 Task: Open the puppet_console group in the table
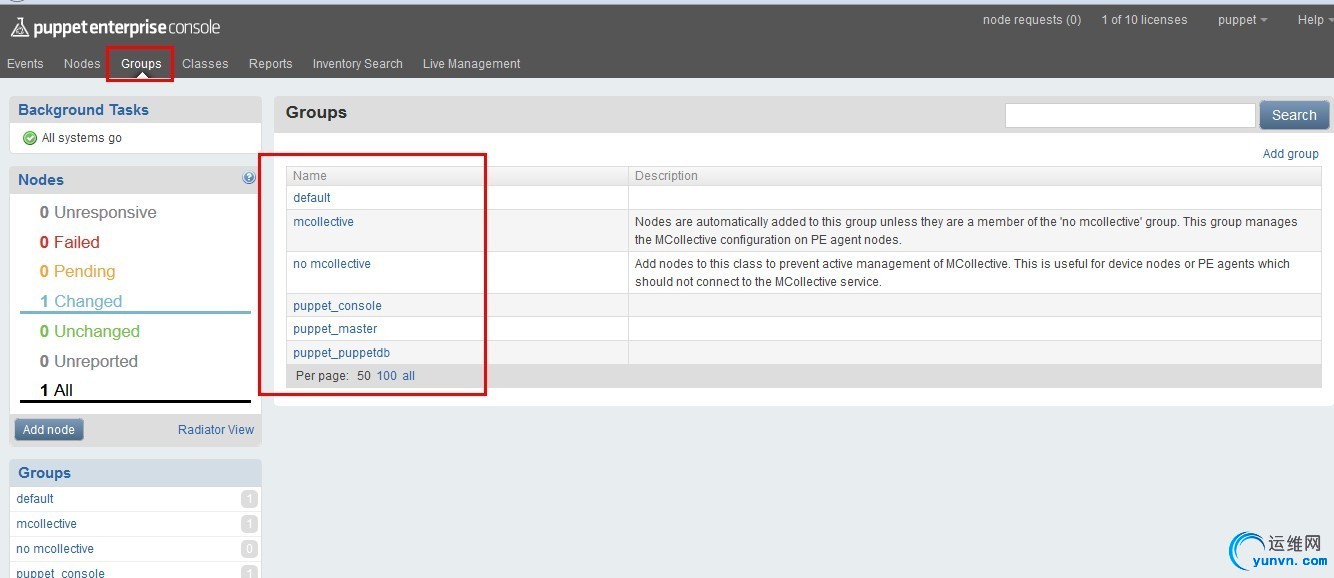coord(337,306)
